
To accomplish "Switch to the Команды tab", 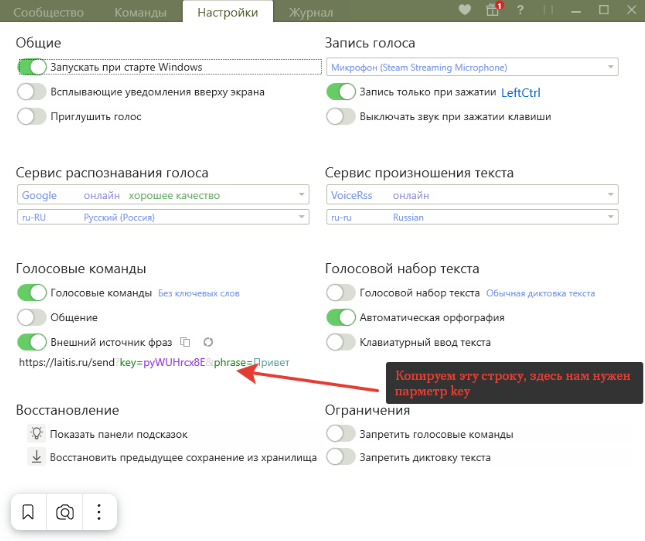I will (x=141, y=12).
